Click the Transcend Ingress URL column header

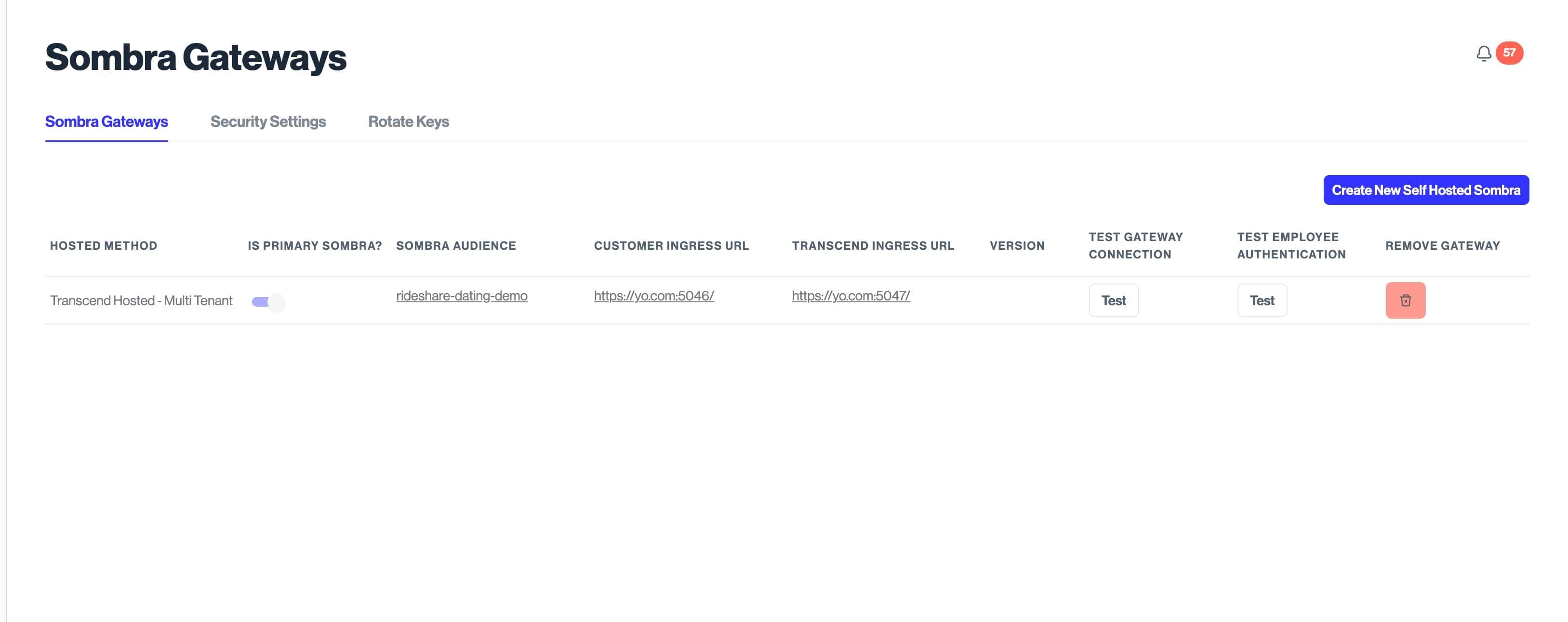[x=872, y=245]
